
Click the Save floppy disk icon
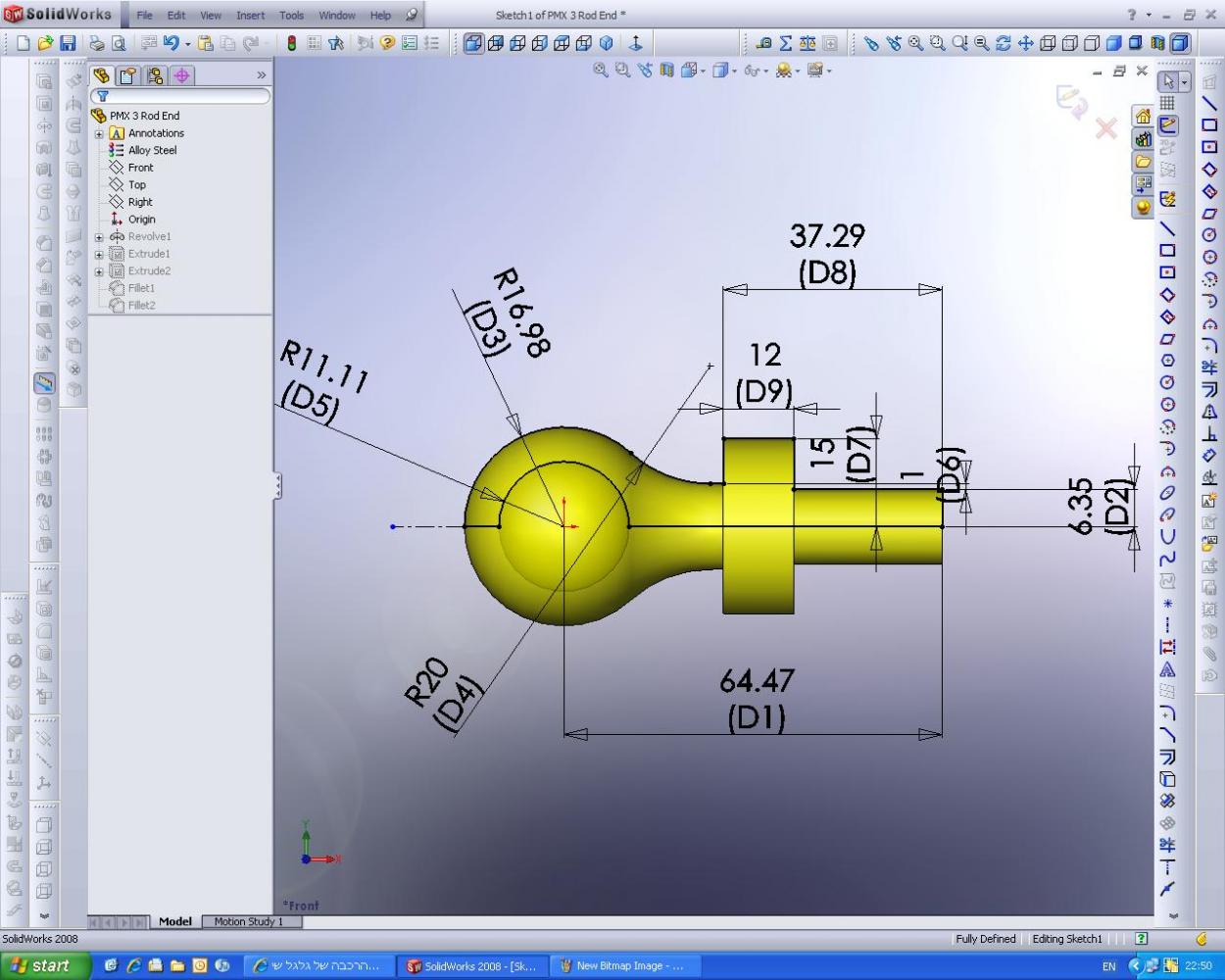pyautogui.click(x=68, y=43)
